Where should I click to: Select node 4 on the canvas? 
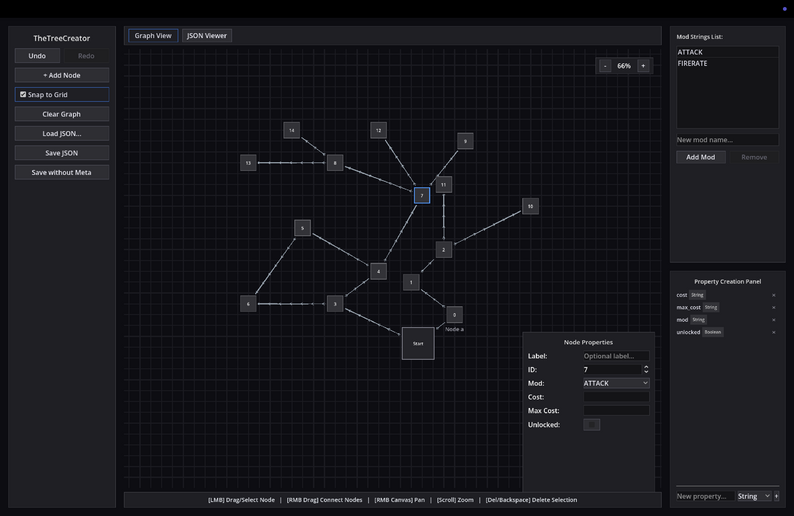[378, 271]
